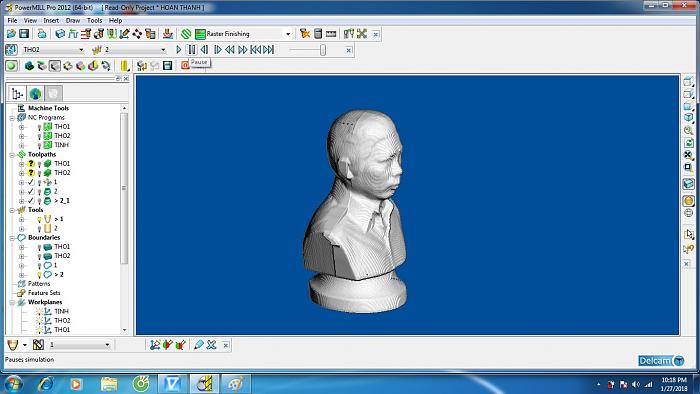Toggle wireframe sphere on view toolbar
The height and width of the screenshot is (394, 700).
tap(688, 213)
